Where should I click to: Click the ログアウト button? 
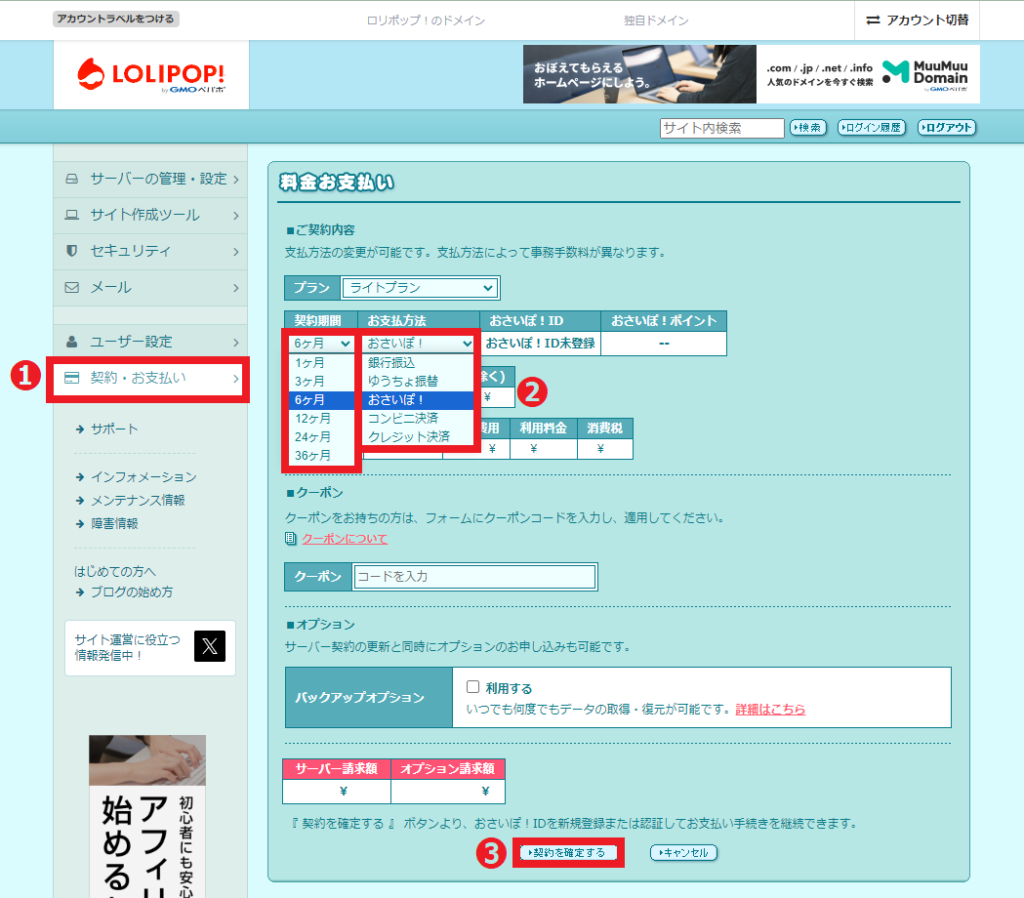click(x=946, y=128)
